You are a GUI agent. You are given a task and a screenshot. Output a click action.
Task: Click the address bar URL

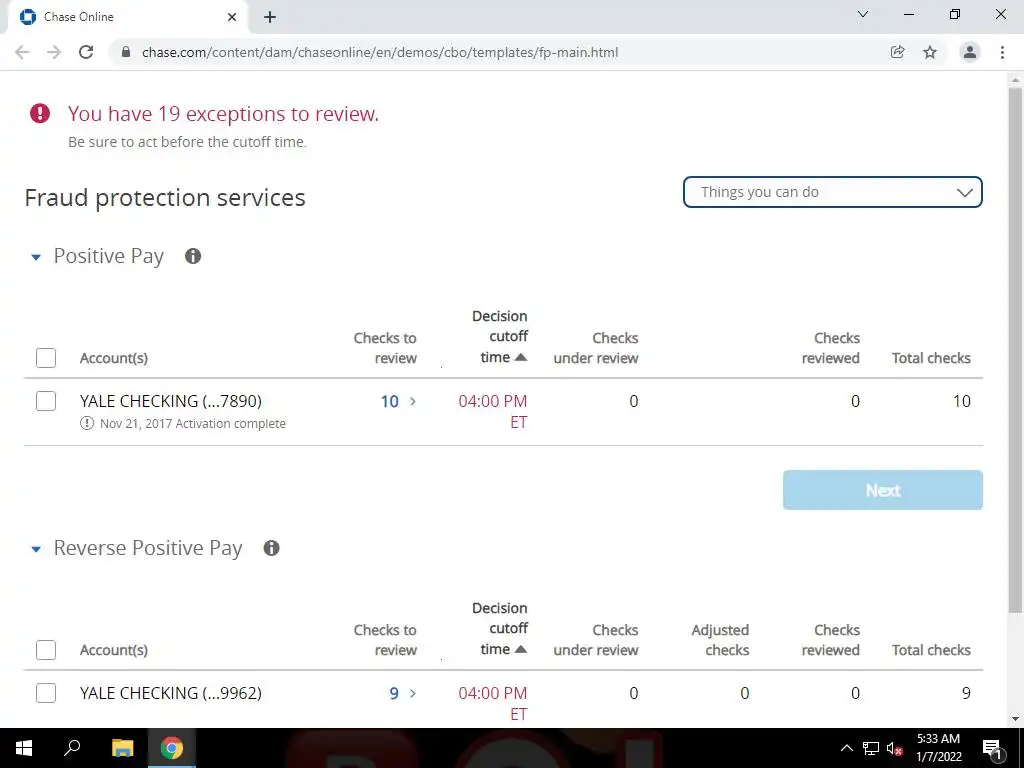click(380, 52)
